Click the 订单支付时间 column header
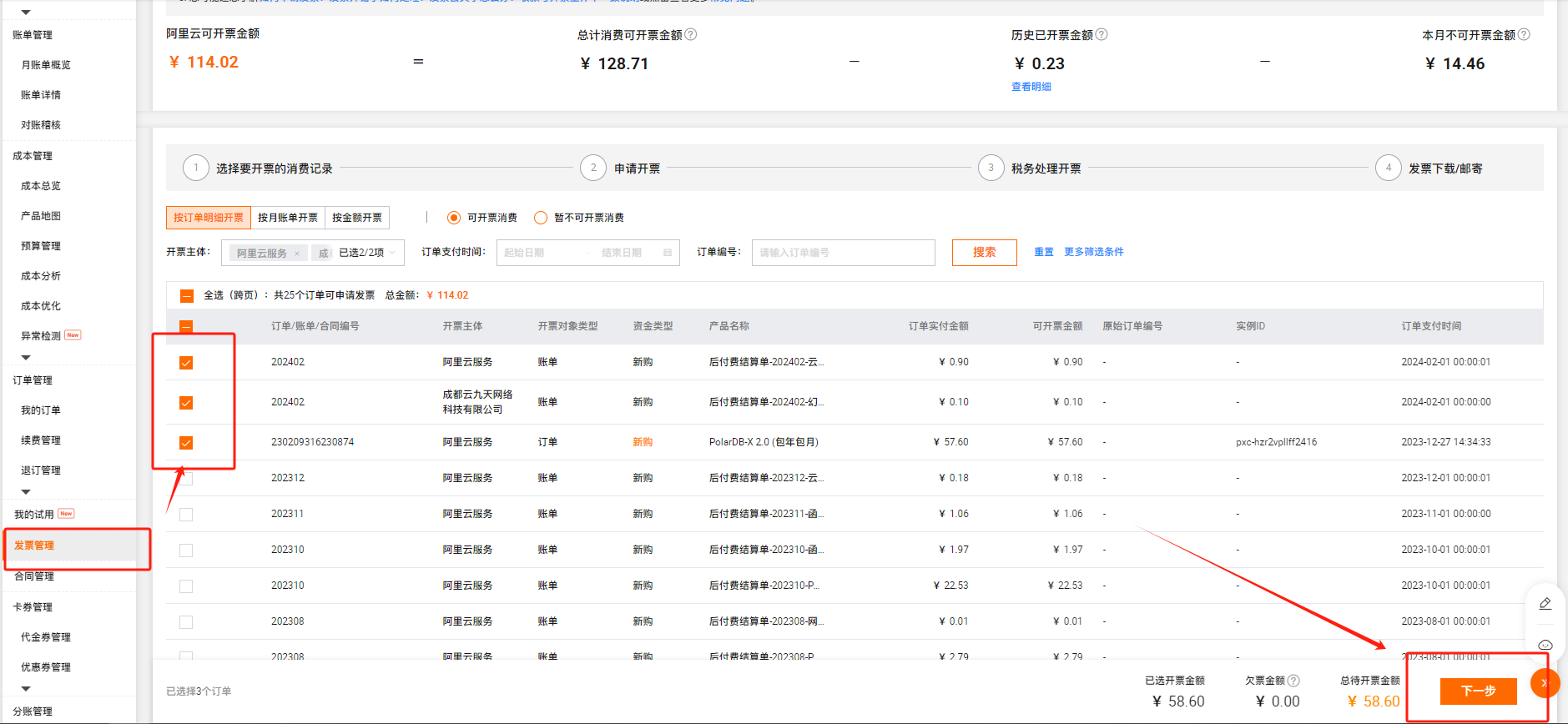 point(1432,326)
